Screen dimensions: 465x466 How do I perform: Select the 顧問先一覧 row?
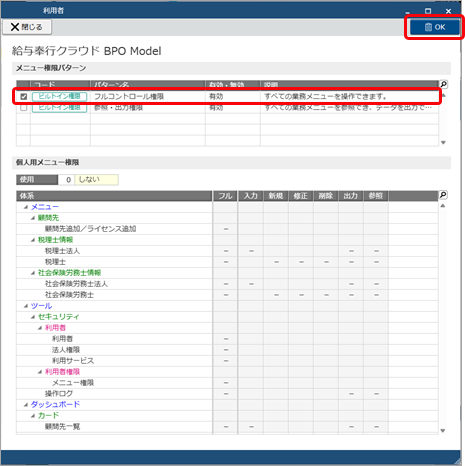pyautogui.click(x=227, y=427)
